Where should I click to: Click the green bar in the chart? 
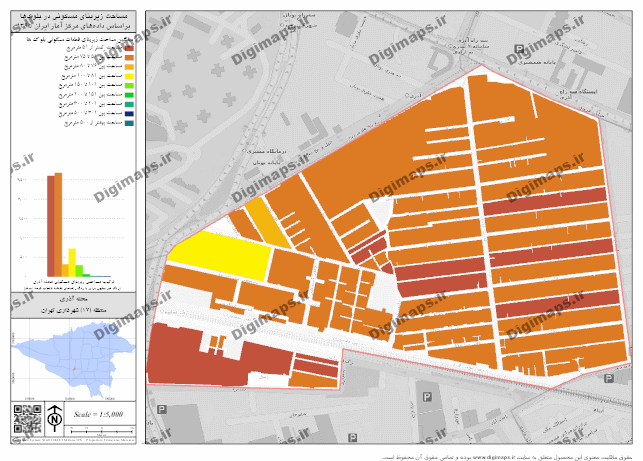(79, 271)
